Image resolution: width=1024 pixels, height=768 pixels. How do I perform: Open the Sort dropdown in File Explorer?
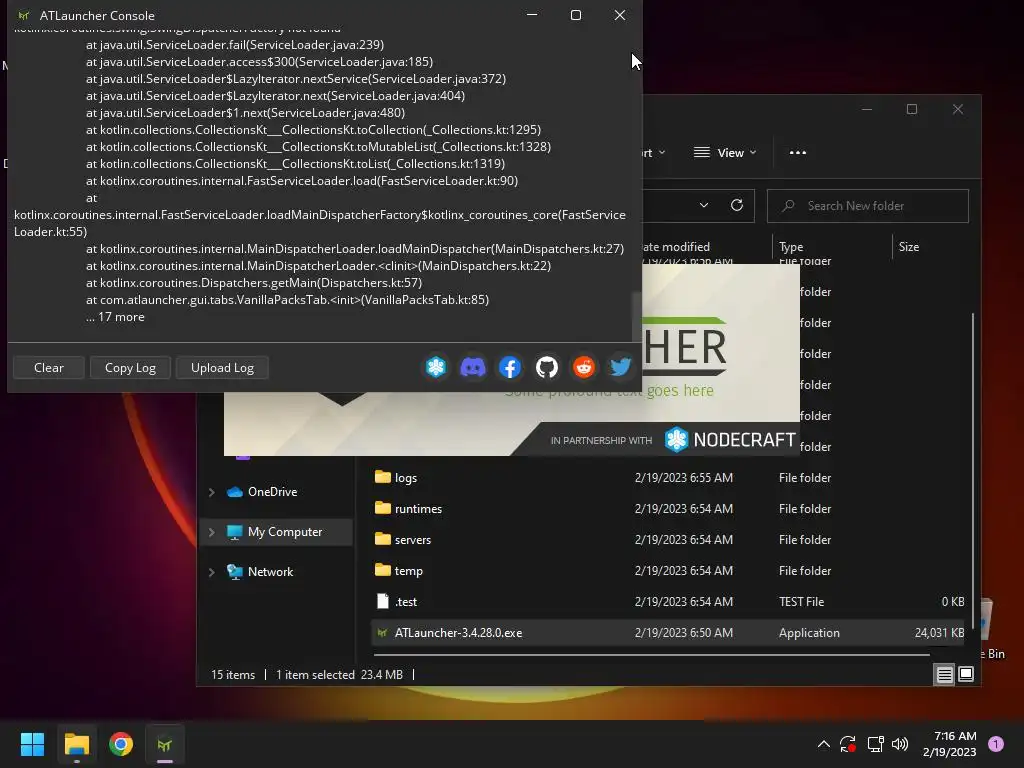[654, 153]
